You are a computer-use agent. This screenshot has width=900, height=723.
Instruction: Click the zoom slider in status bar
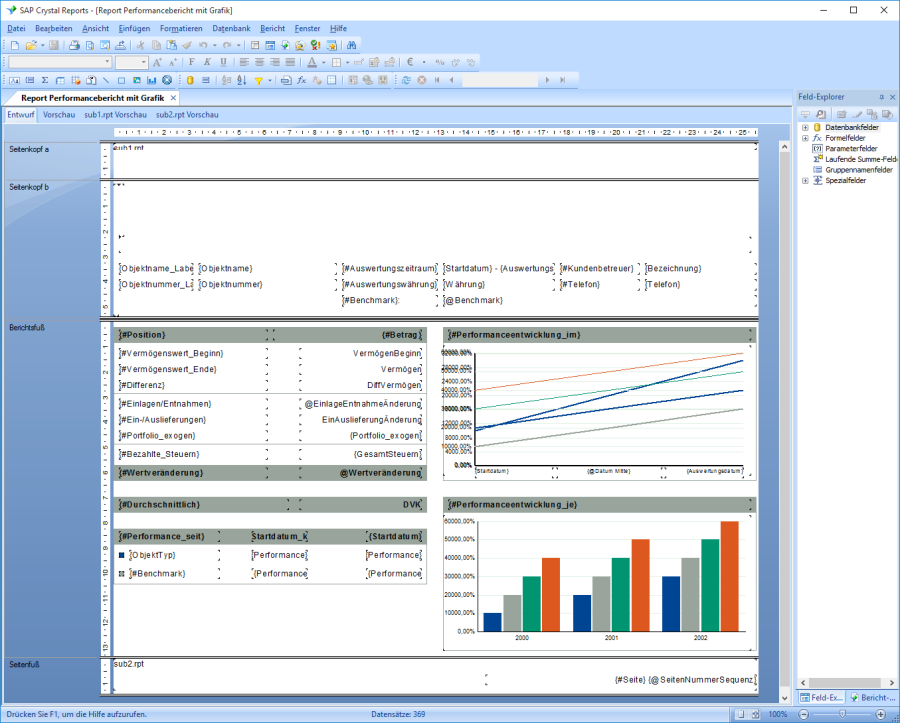tap(842, 715)
